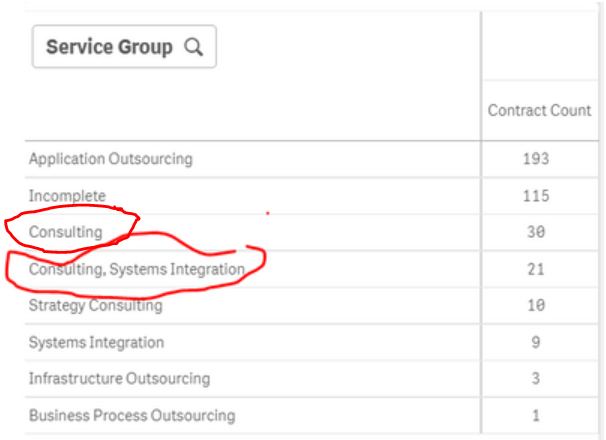Select the Application Outsourcing row

[111, 158]
